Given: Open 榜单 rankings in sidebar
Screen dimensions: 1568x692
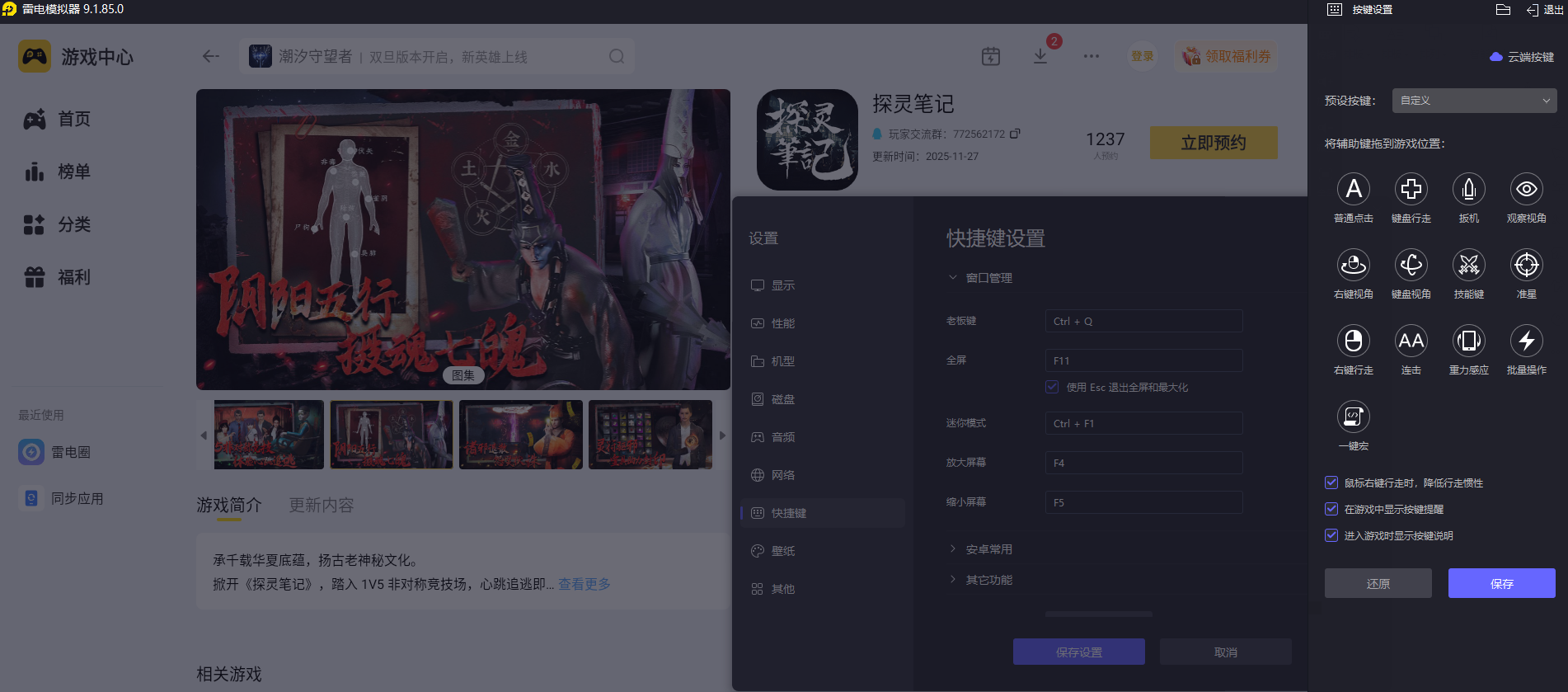Looking at the screenshot, I should (58, 172).
